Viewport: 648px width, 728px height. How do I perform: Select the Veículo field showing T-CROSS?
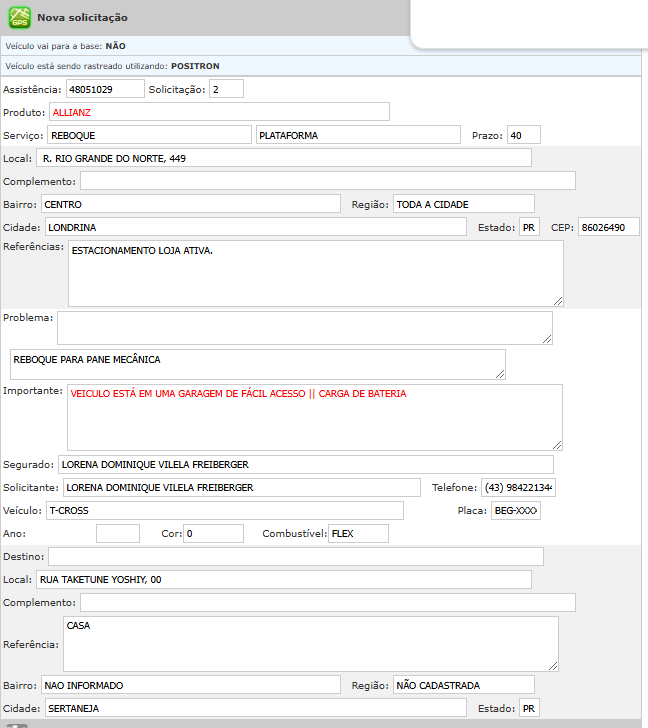[x=224, y=510]
